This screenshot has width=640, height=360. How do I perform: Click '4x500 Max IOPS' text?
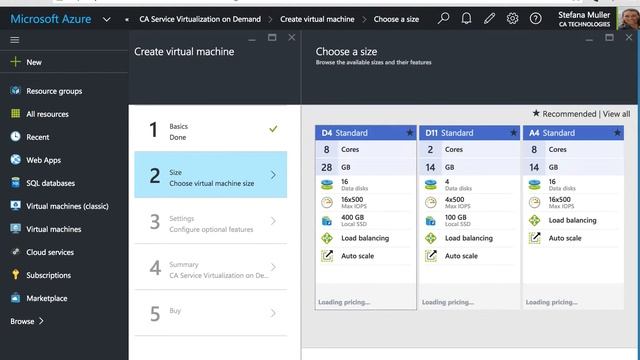(458, 202)
